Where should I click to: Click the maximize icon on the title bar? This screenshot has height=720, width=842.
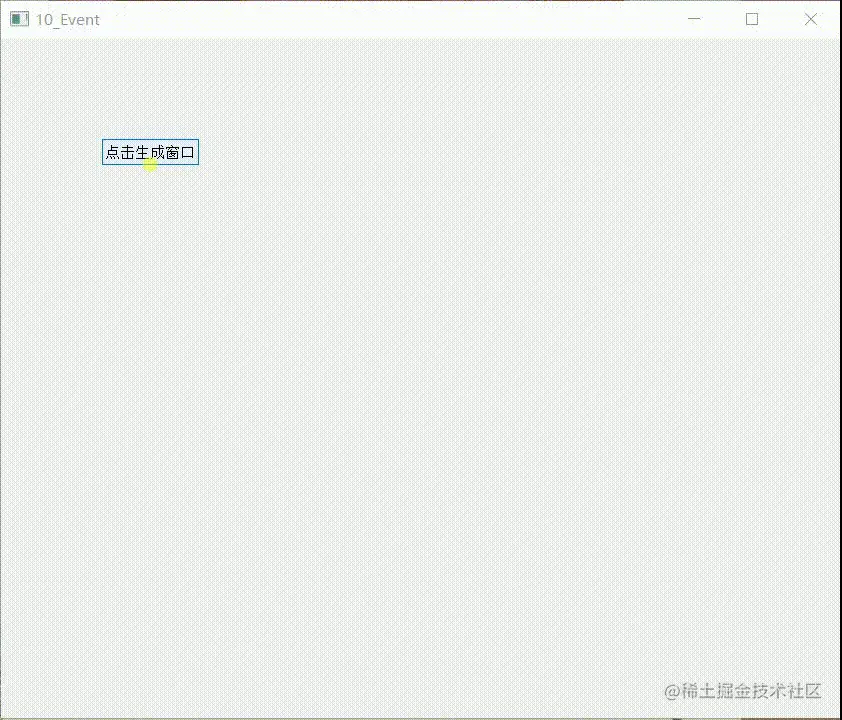[x=752, y=19]
